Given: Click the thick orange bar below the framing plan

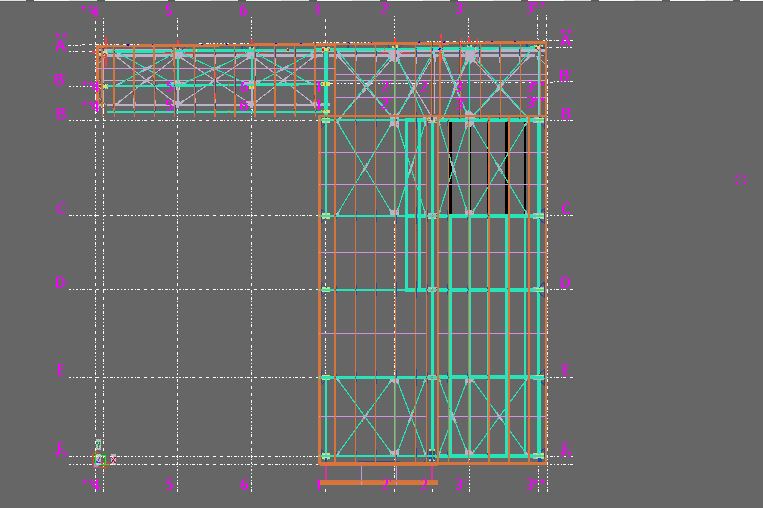Looking at the screenshot, I should (x=378, y=482).
